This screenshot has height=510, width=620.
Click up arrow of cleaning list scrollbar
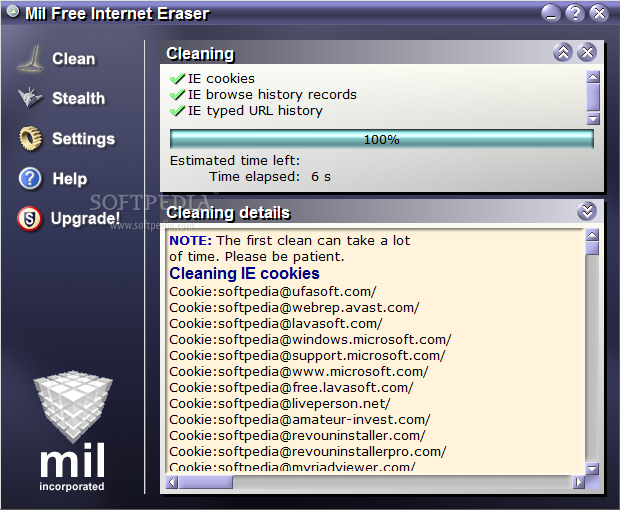point(593,77)
